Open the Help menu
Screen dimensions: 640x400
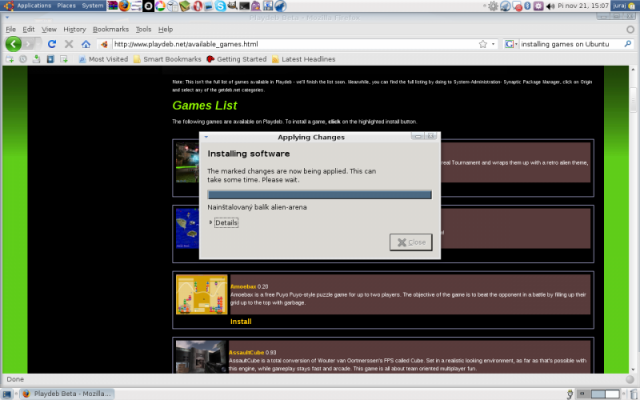pyautogui.click(x=165, y=29)
